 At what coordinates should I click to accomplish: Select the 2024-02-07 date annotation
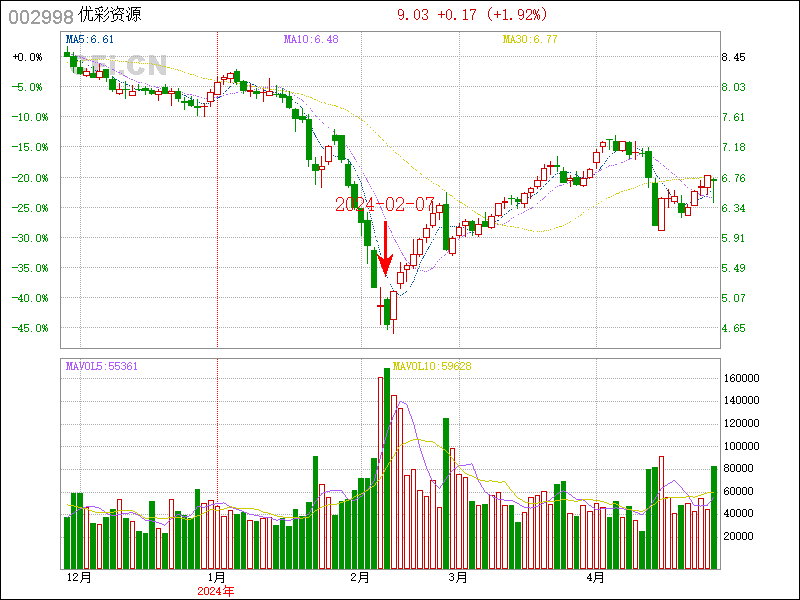[x=385, y=204]
